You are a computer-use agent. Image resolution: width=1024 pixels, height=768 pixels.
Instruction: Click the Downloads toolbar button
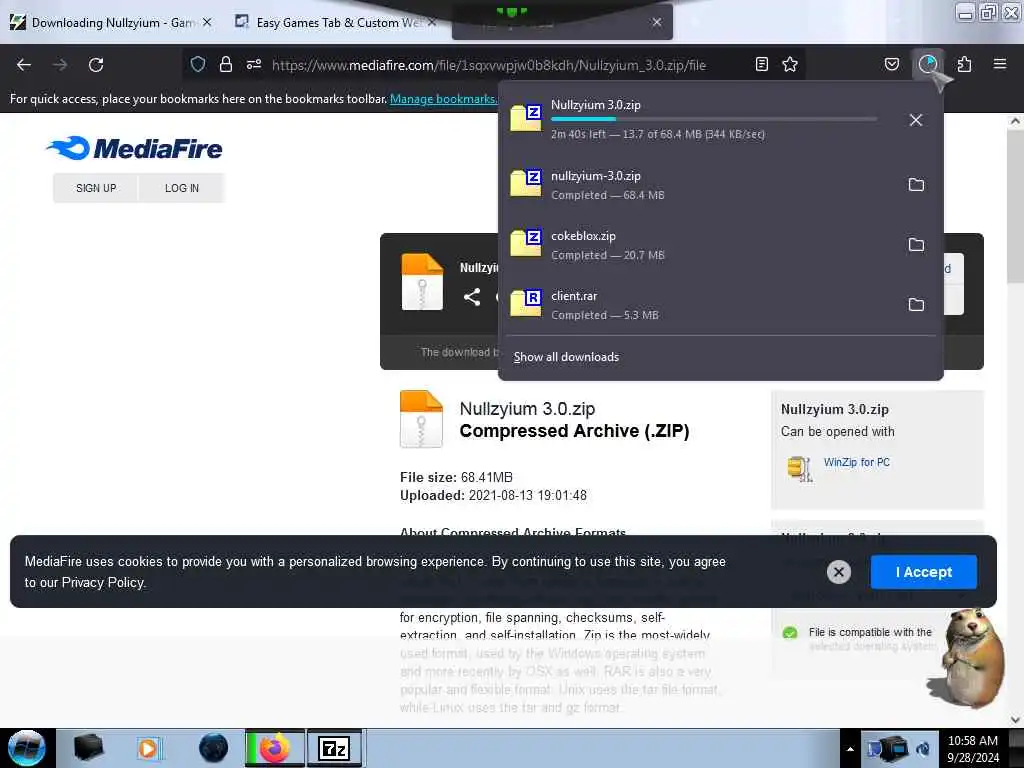pyautogui.click(x=928, y=64)
